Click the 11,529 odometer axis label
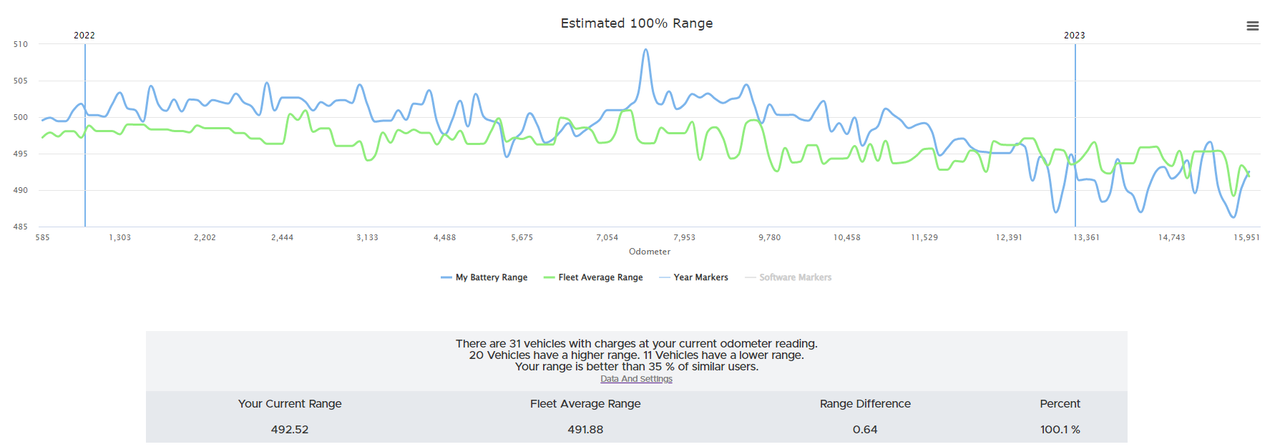The width and height of the screenshot is (1280, 446). (x=924, y=238)
